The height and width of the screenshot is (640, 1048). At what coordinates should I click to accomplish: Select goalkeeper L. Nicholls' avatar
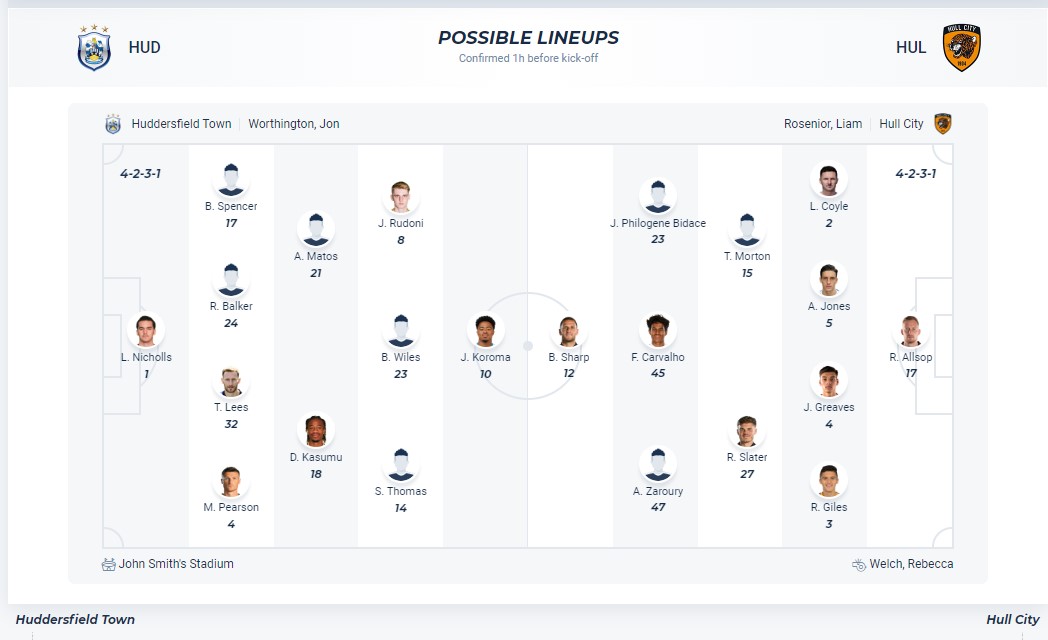146,330
